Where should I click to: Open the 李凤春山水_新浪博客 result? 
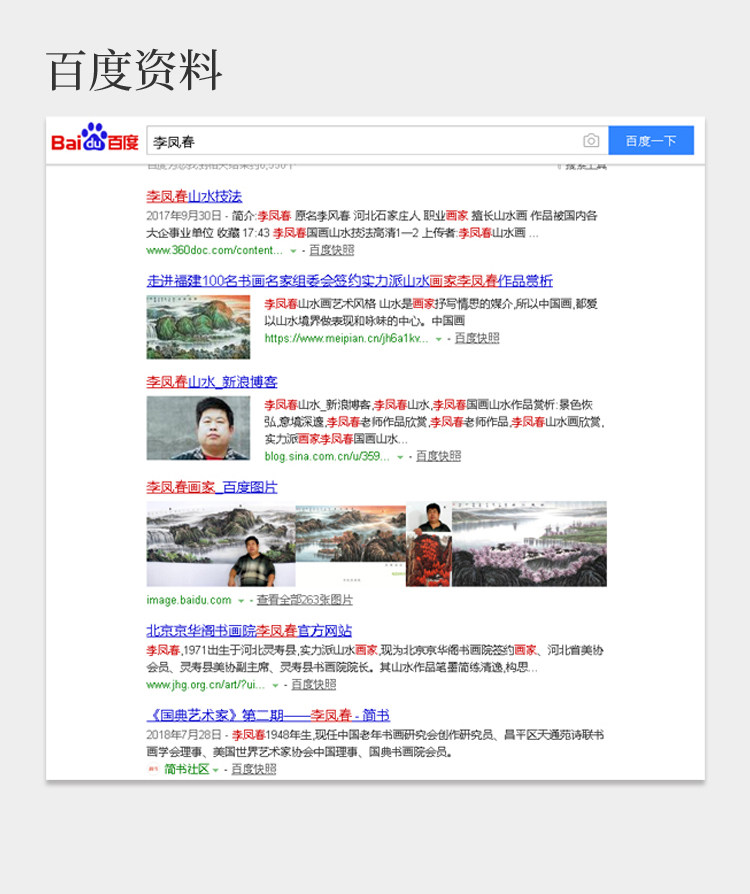click(212, 381)
